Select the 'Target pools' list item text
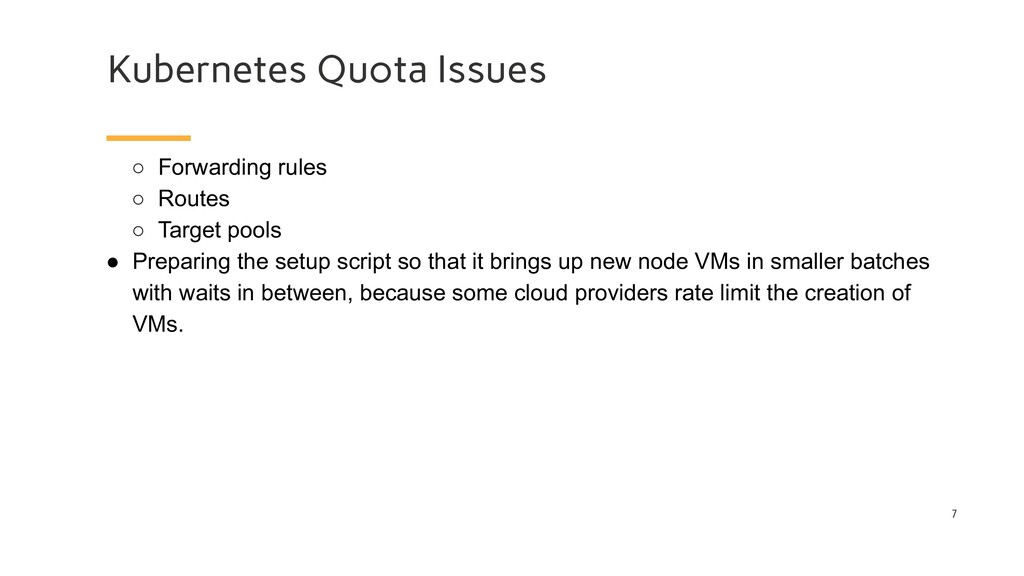 [x=219, y=230]
